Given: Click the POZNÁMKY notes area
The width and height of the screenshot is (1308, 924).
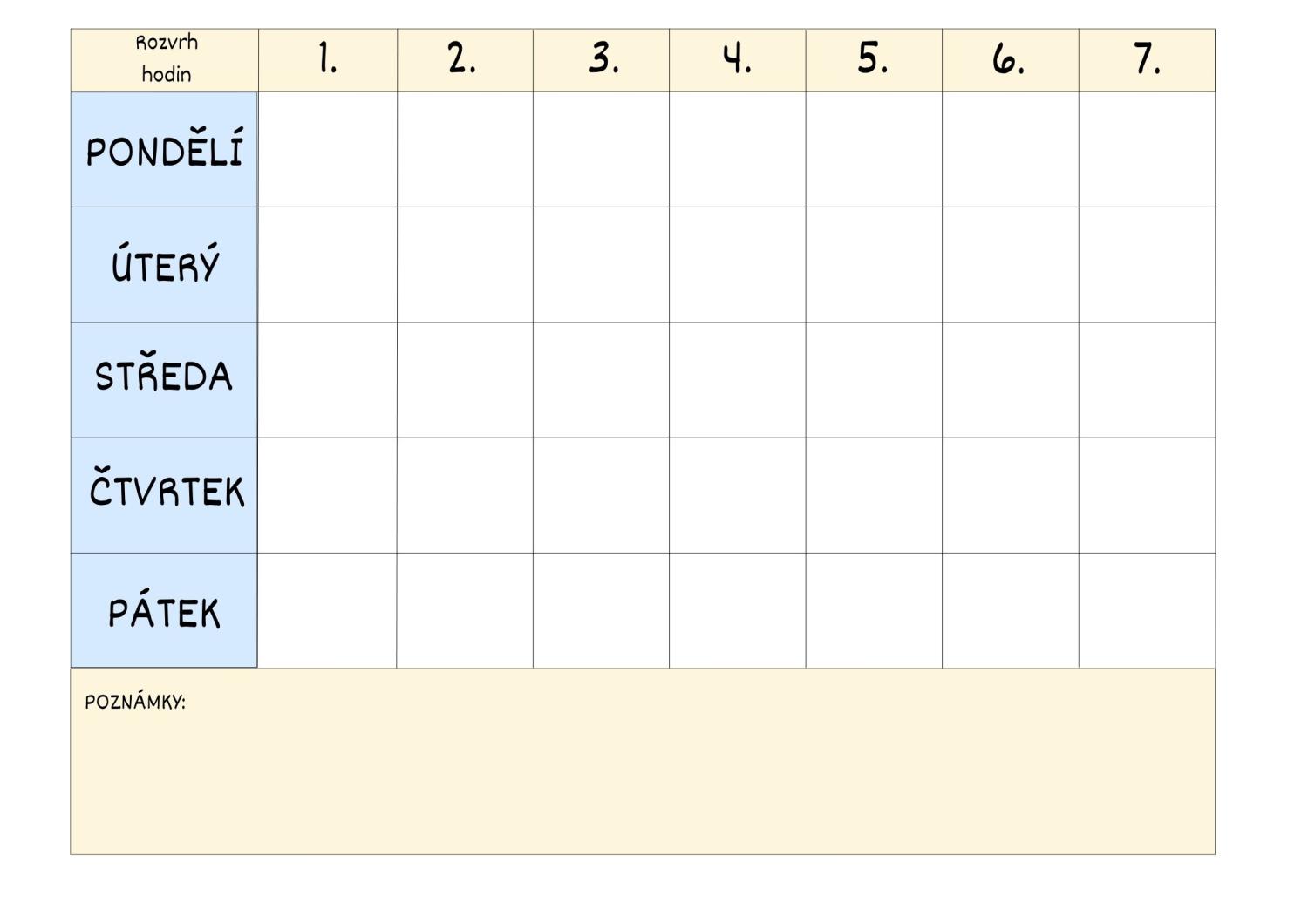Looking at the screenshot, I should point(643,762).
